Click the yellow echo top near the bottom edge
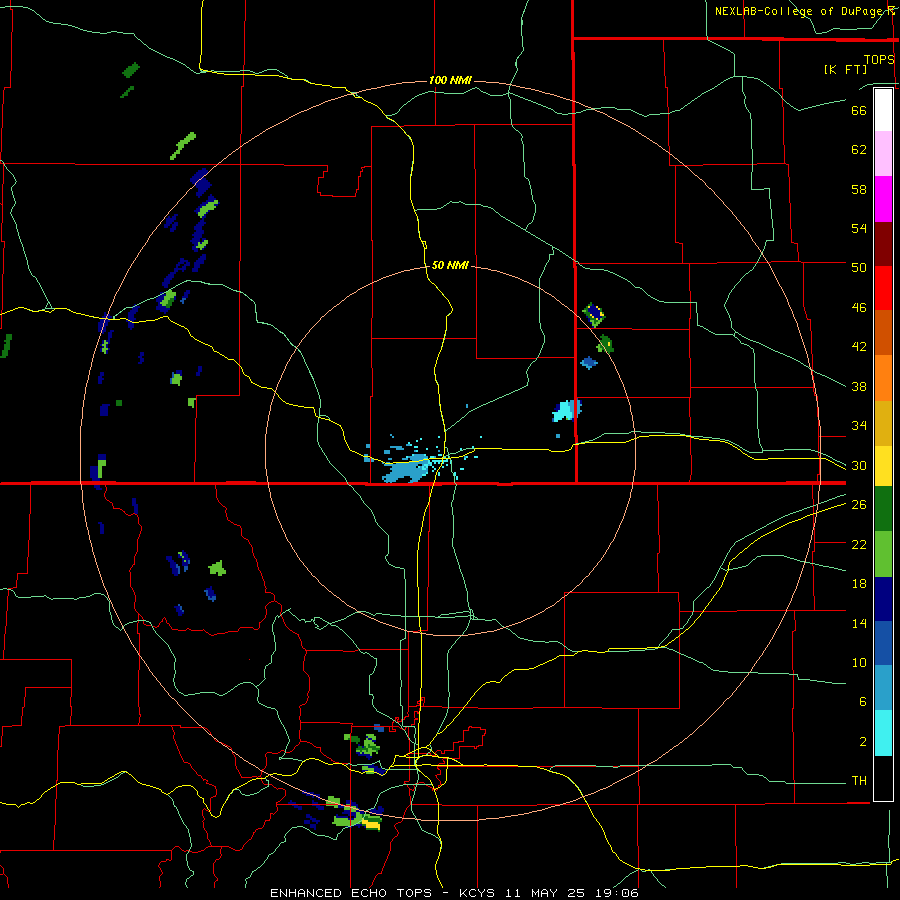Screen dimensions: 900x900 click(371, 825)
